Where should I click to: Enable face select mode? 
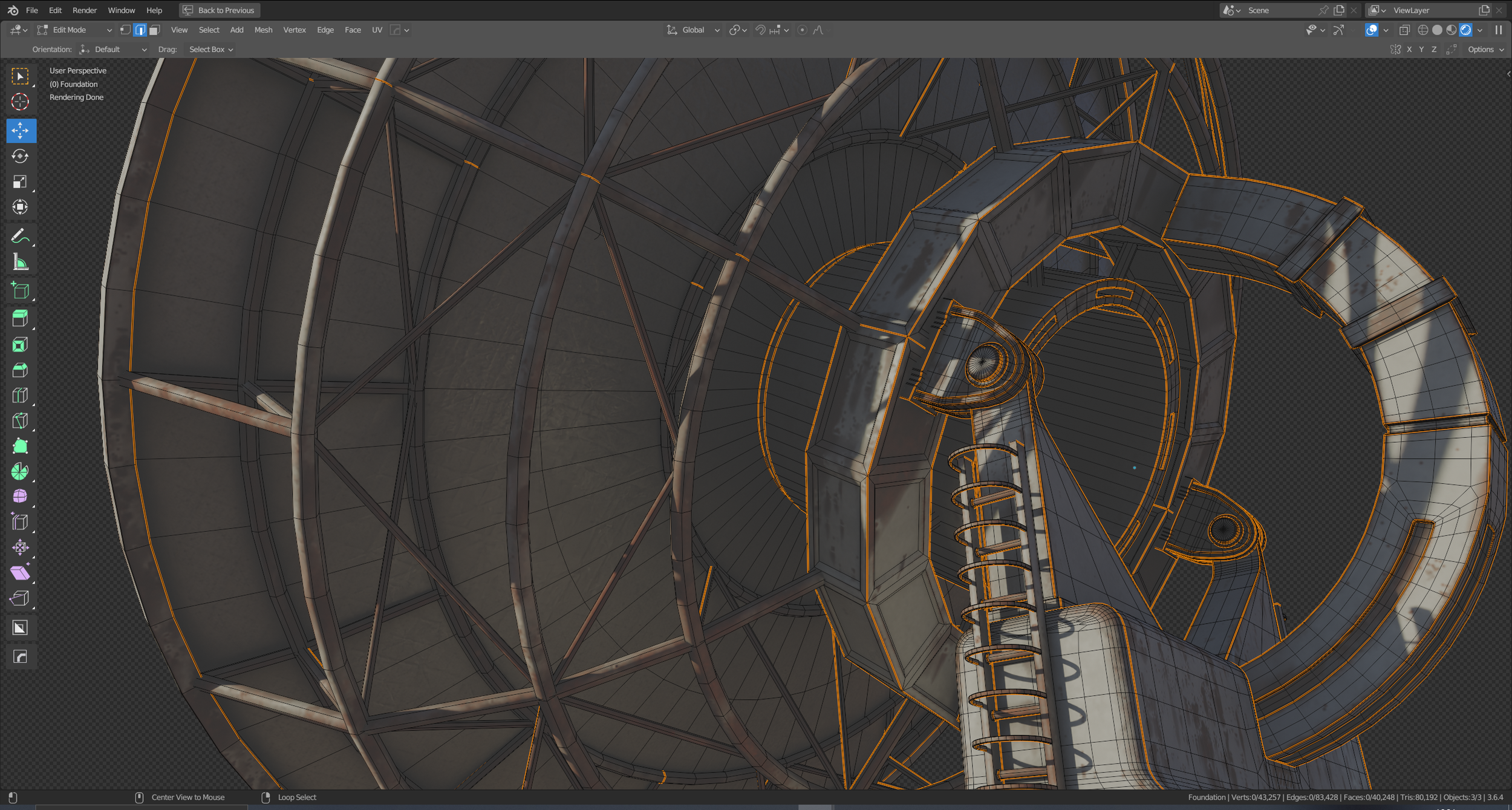tap(155, 30)
